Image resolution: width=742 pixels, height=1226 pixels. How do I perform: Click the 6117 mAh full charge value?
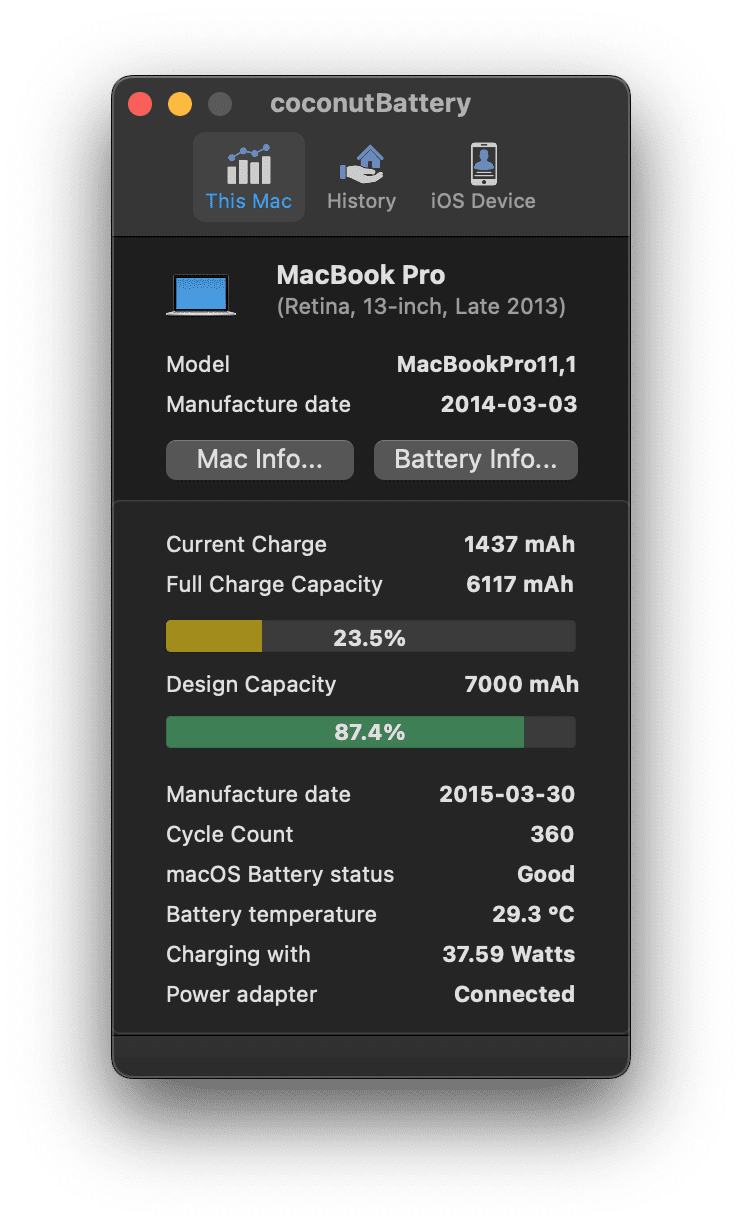[x=520, y=584]
